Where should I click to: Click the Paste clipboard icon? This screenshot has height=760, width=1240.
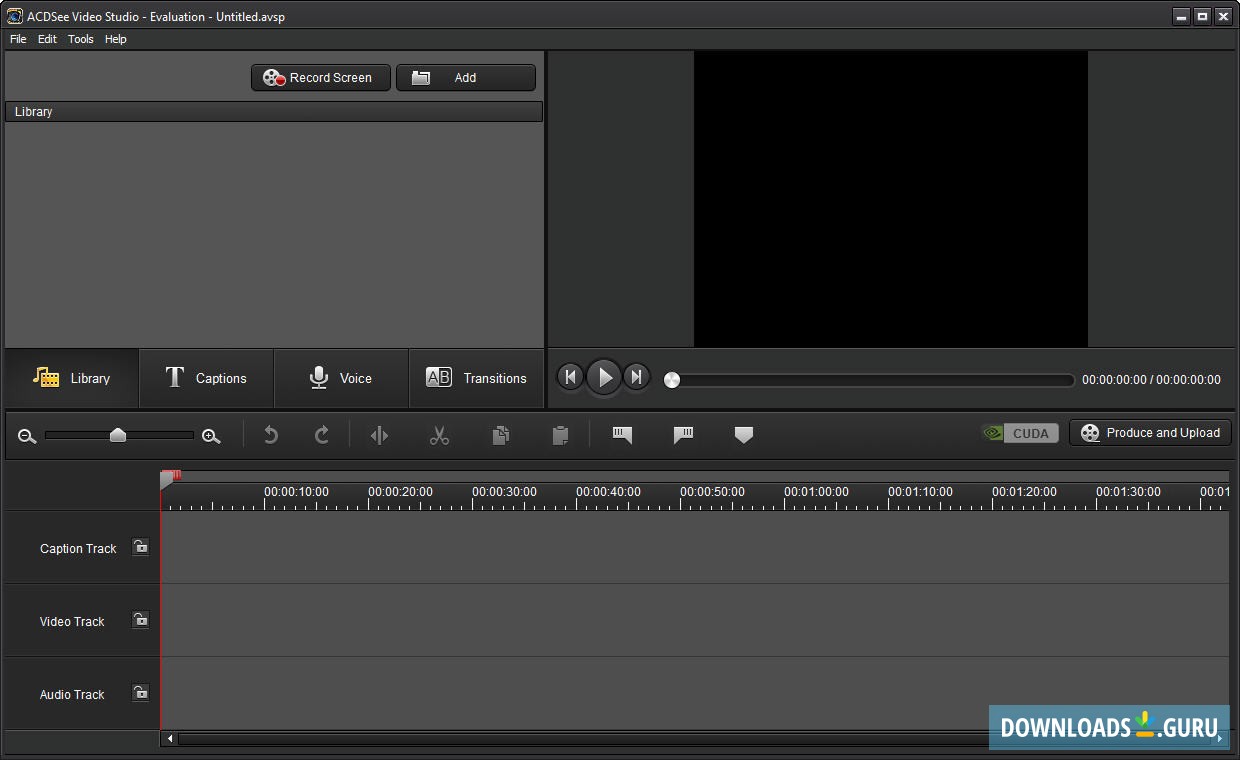pyautogui.click(x=561, y=435)
